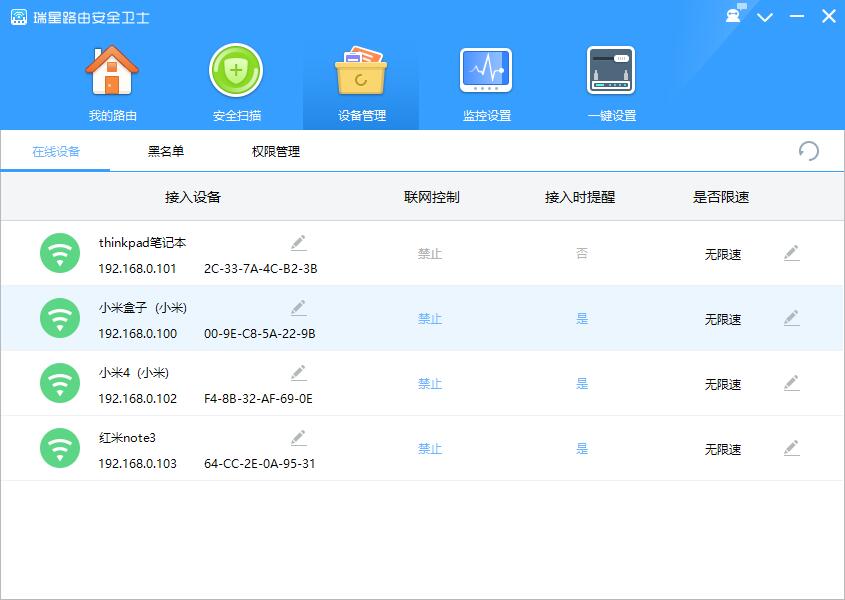Select MAC address F4-8B-32-AF-69-0E

click(x=258, y=399)
